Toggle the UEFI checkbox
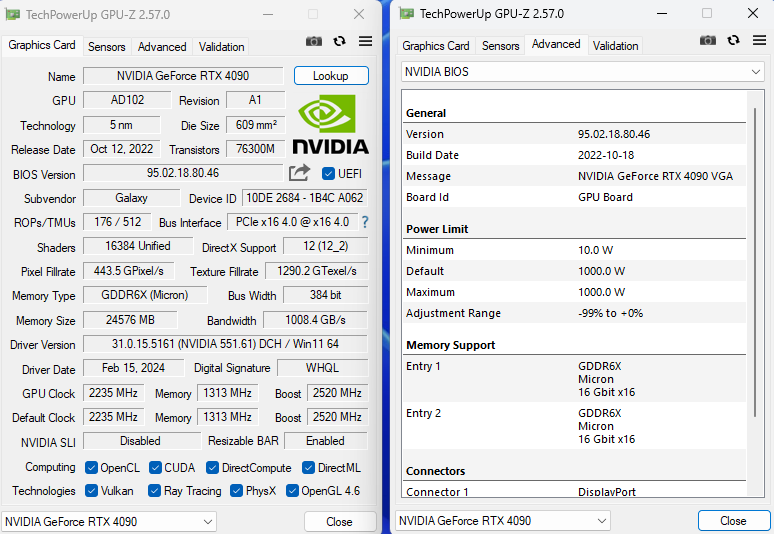Image resolution: width=774 pixels, height=534 pixels. coord(328,174)
